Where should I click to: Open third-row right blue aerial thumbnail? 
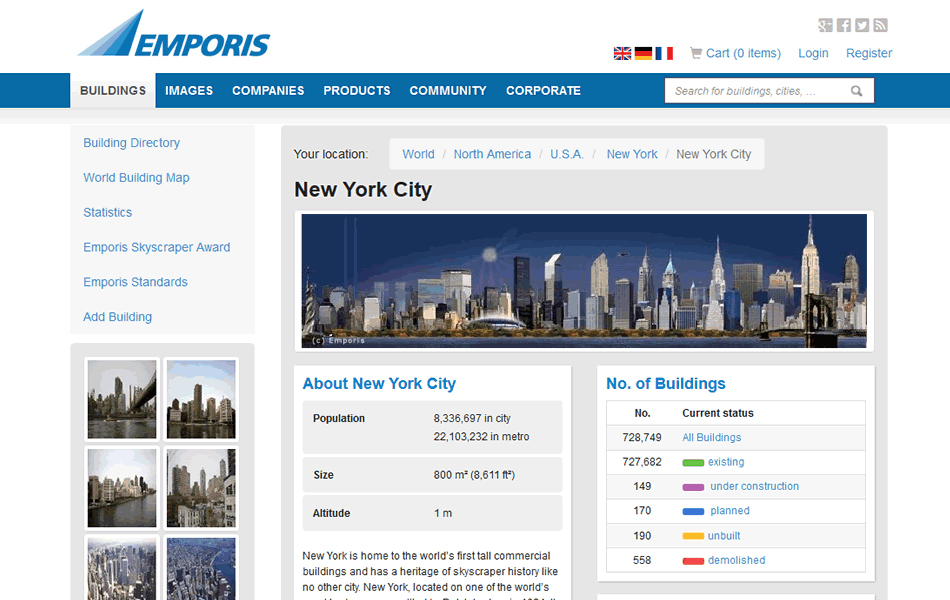(201, 568)
